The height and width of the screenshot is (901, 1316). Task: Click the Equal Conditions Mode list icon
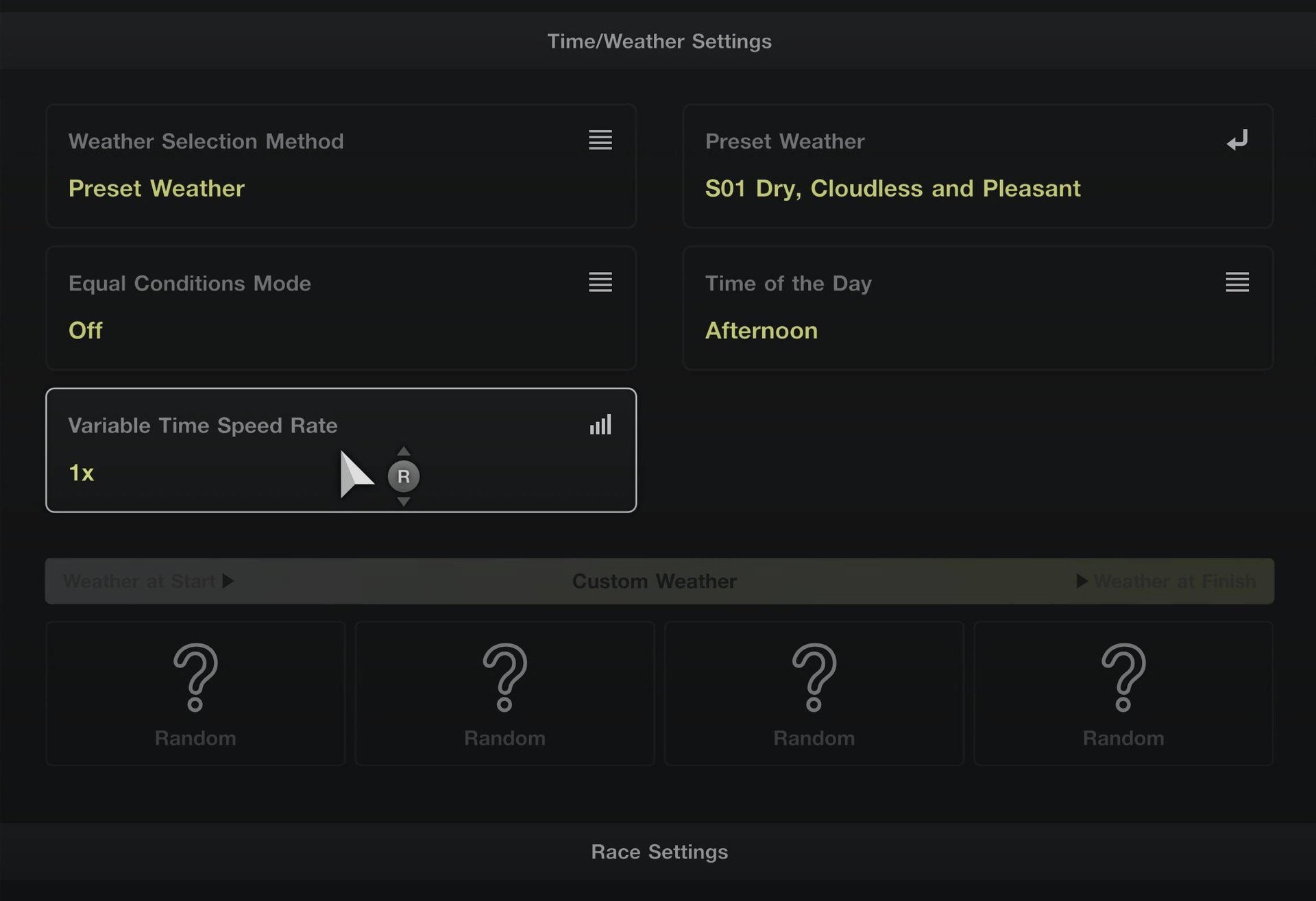click(600, 282)
